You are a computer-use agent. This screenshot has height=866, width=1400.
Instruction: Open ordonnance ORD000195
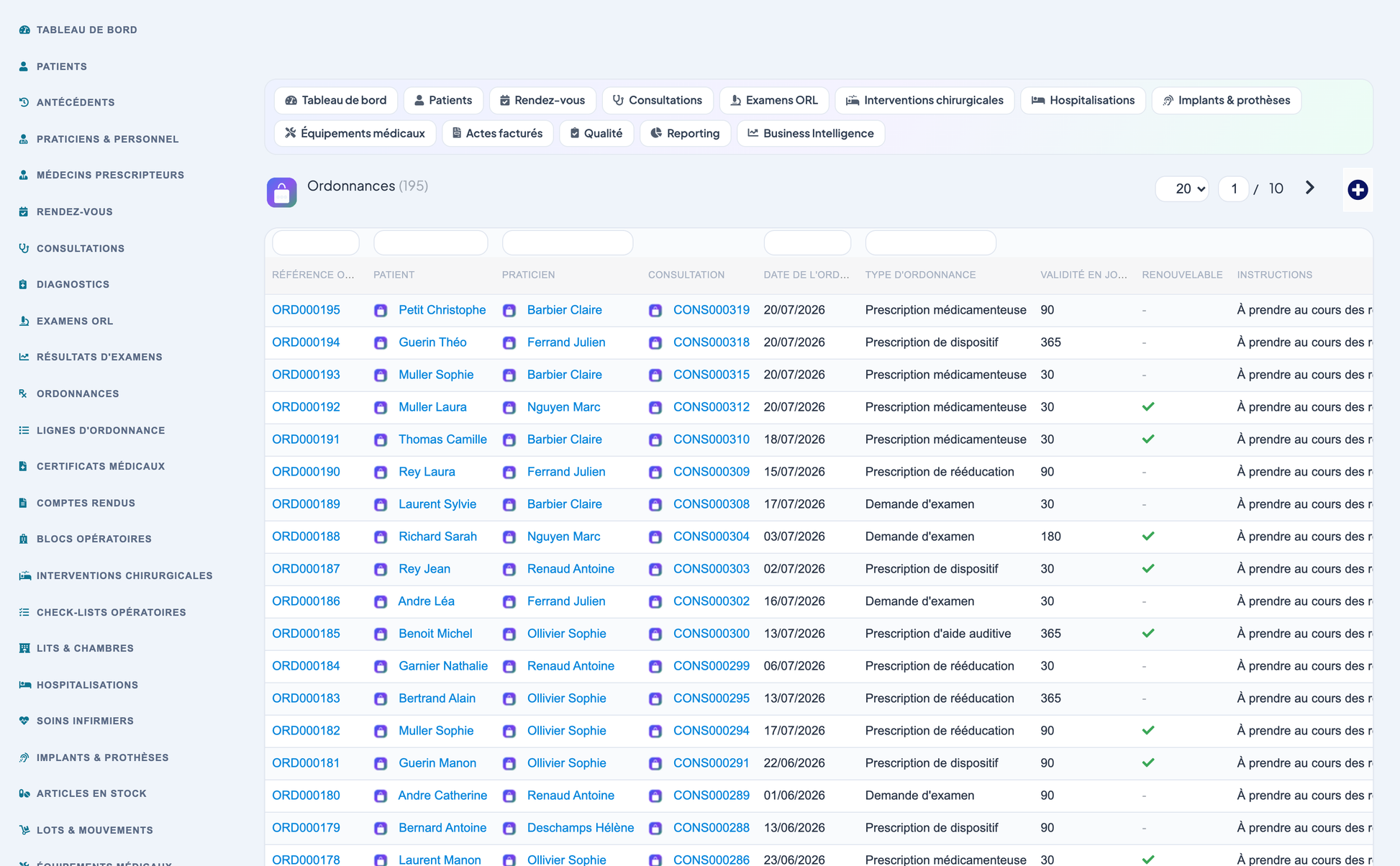pos(306,310)
